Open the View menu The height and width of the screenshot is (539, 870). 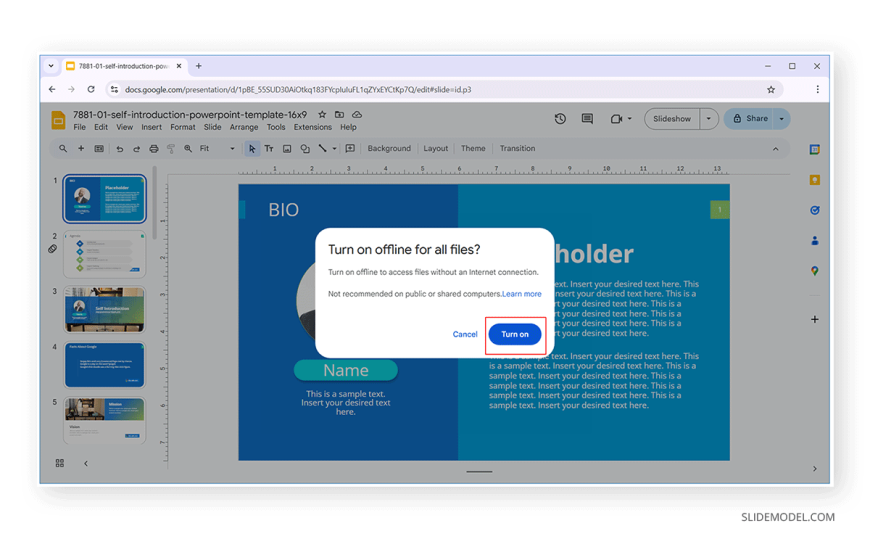pos(124,127)
